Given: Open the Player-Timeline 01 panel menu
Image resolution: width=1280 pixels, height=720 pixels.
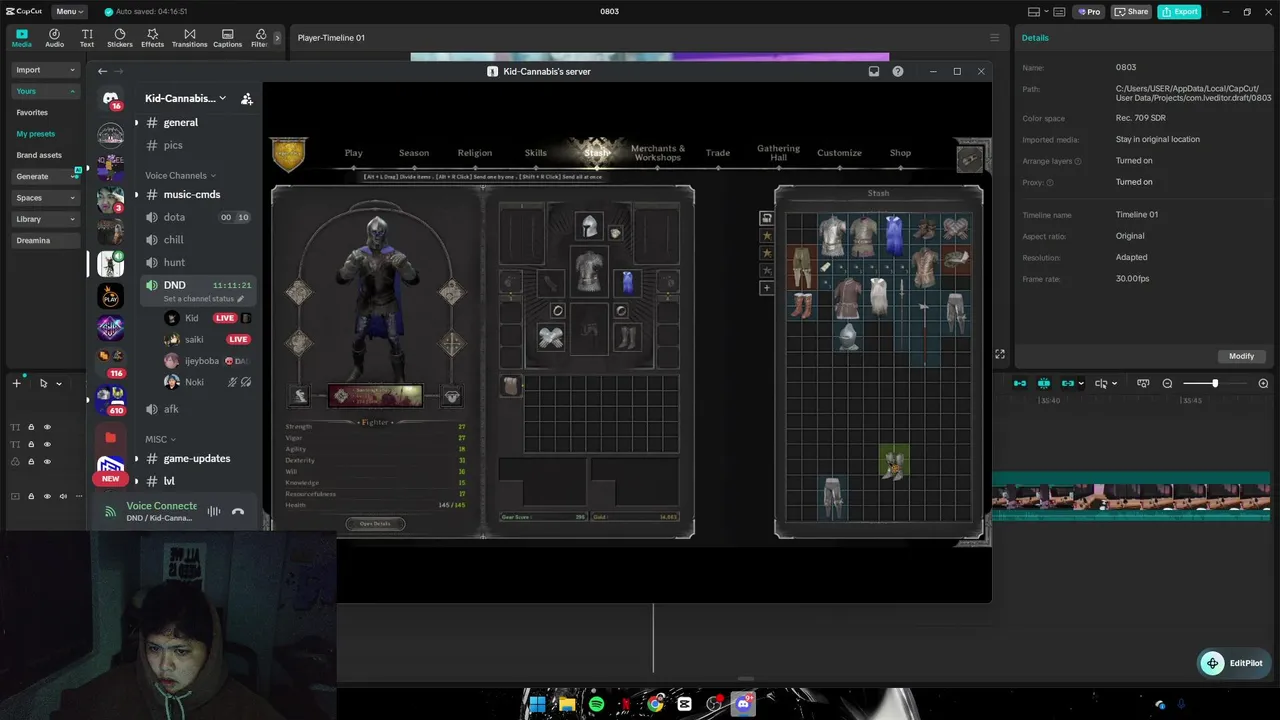Looking at the screenshot, I should pyautogui.click(x=994, y=38).
